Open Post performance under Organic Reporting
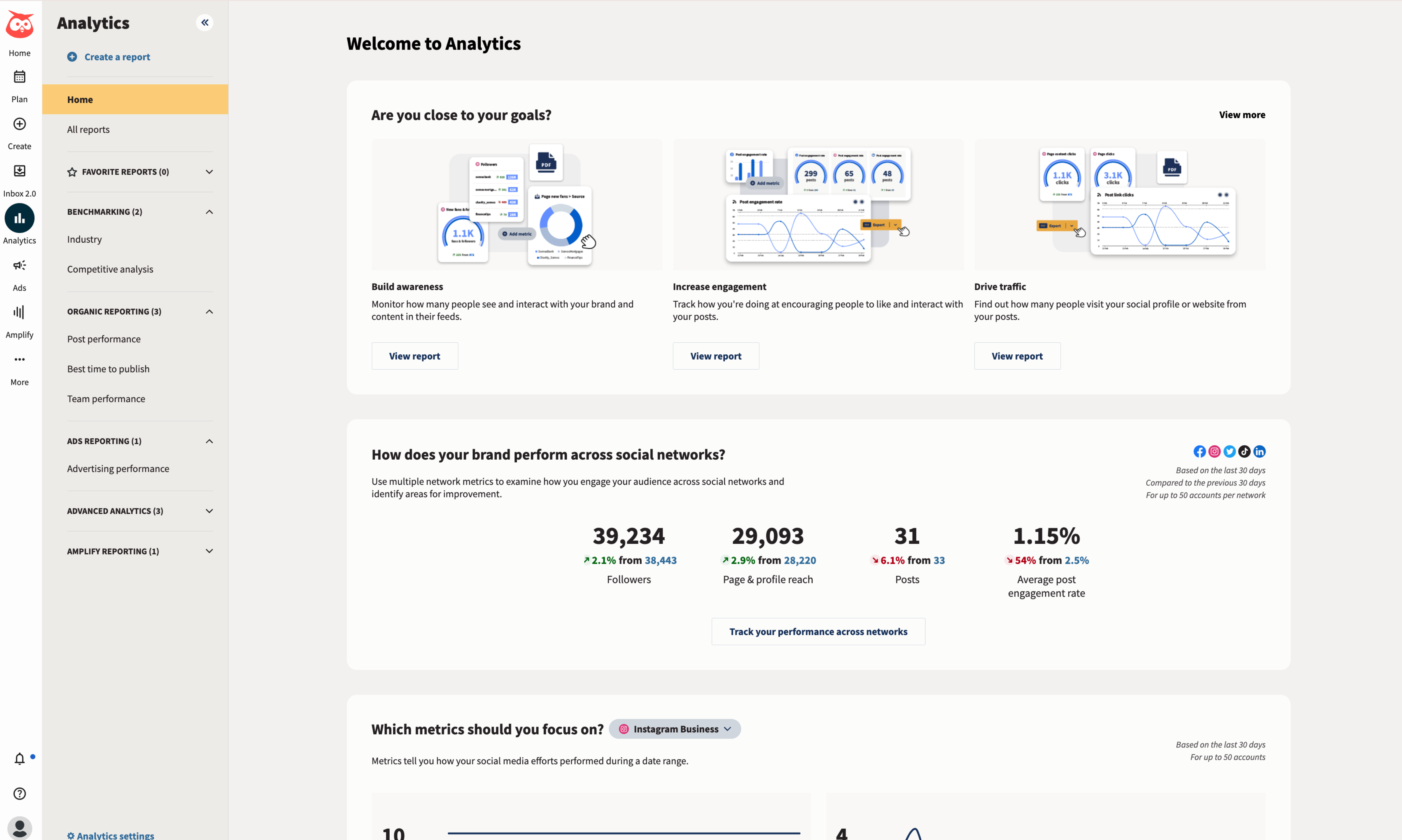The width and height of the screenshot is (1402, 840). pos(104,339)
